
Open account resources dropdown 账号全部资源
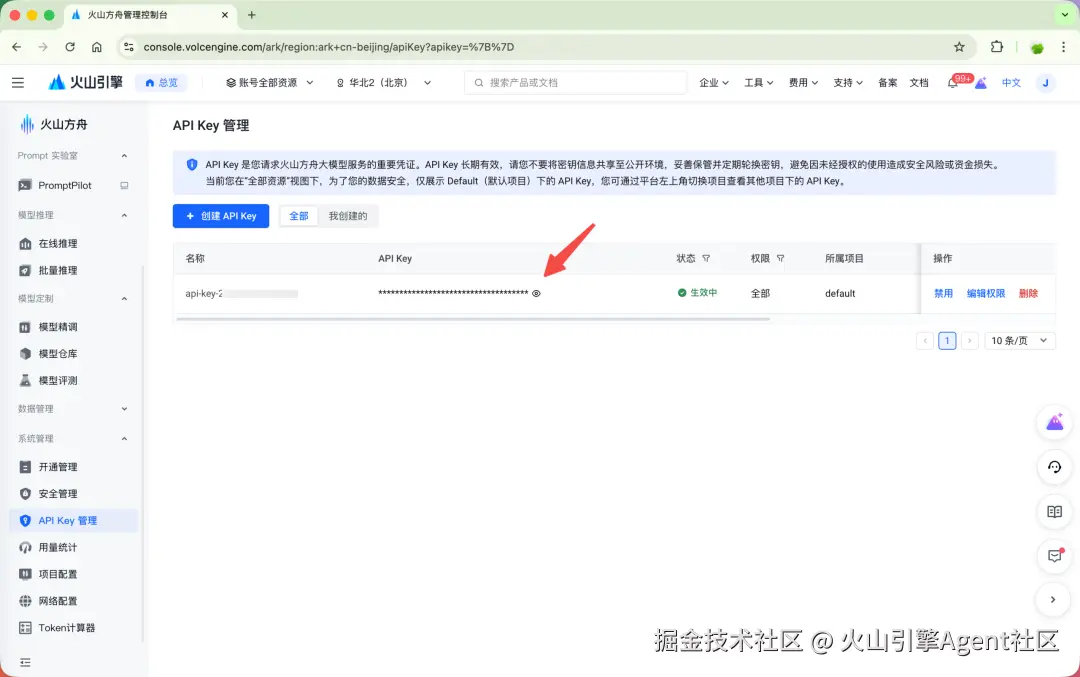[x=269, y=83]
